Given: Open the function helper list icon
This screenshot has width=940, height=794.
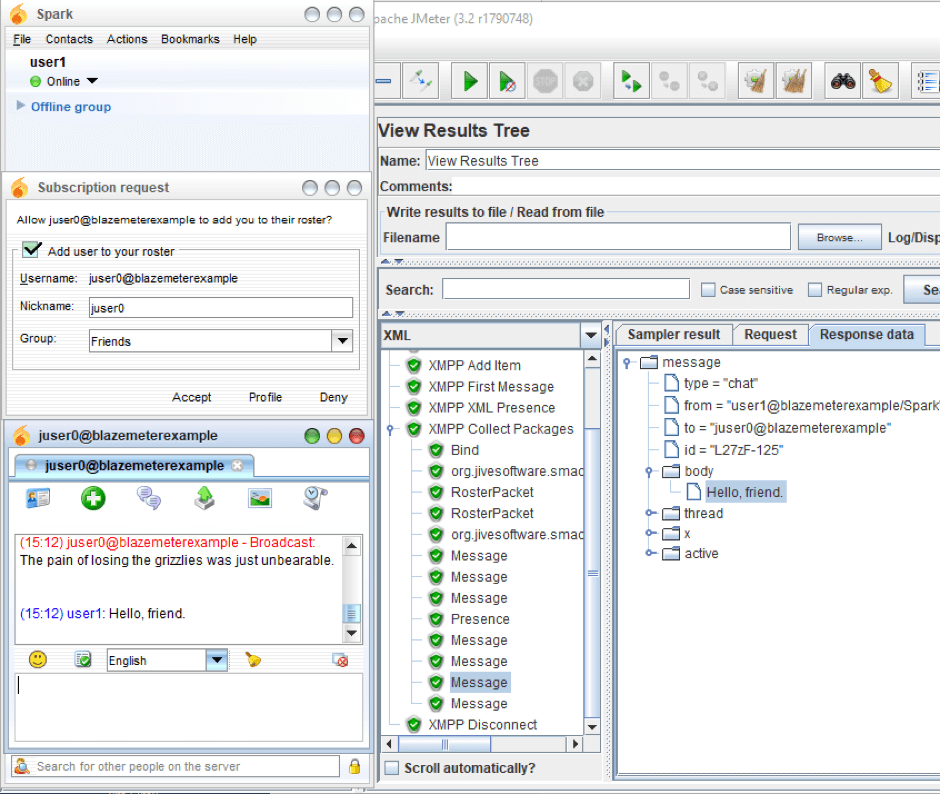Looking at the screenshot, I should (x=926, y=81).
